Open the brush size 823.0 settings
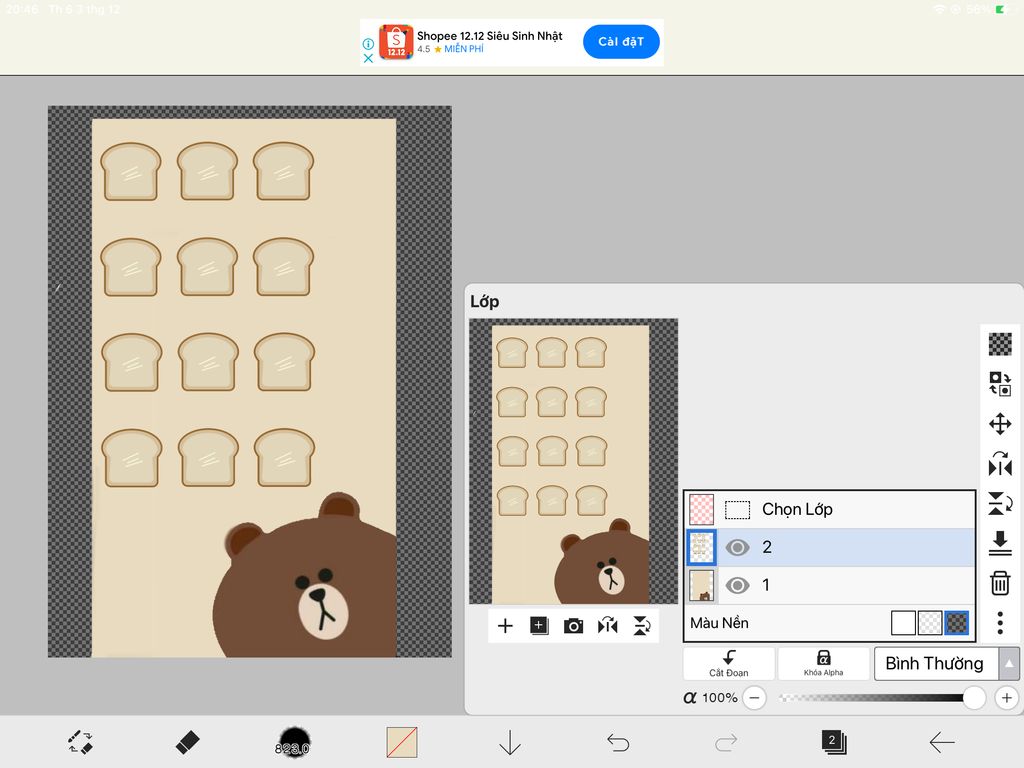This screenshot has height=768, width=1024. pos(294,743)
